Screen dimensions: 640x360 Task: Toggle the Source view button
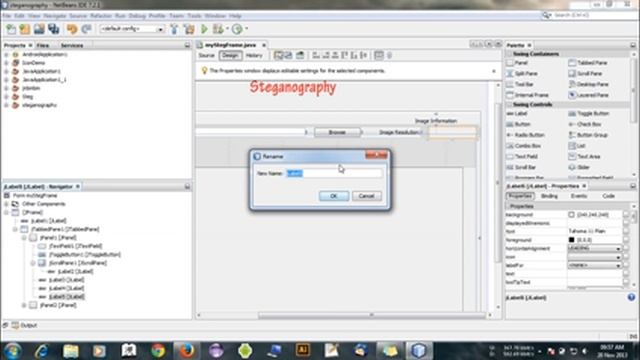coord(207,56)
